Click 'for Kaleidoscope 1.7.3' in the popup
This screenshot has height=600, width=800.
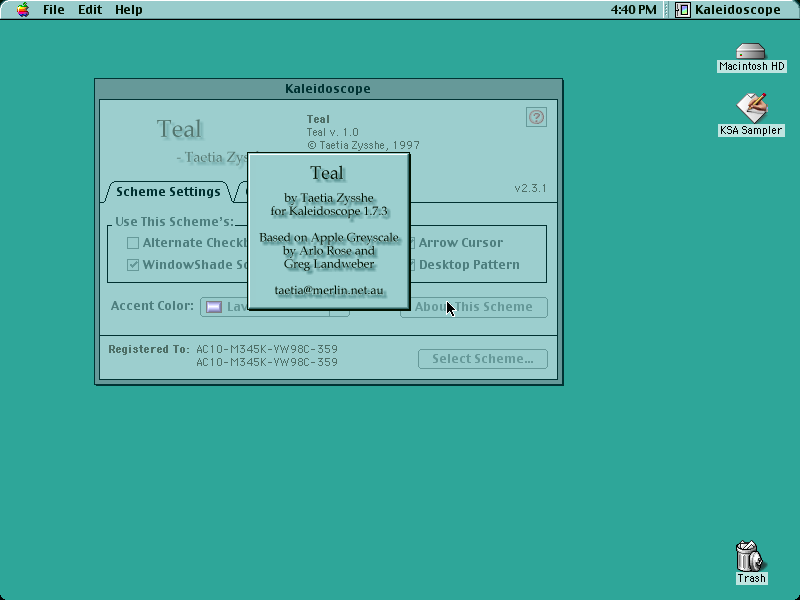[x=329, y=211]
